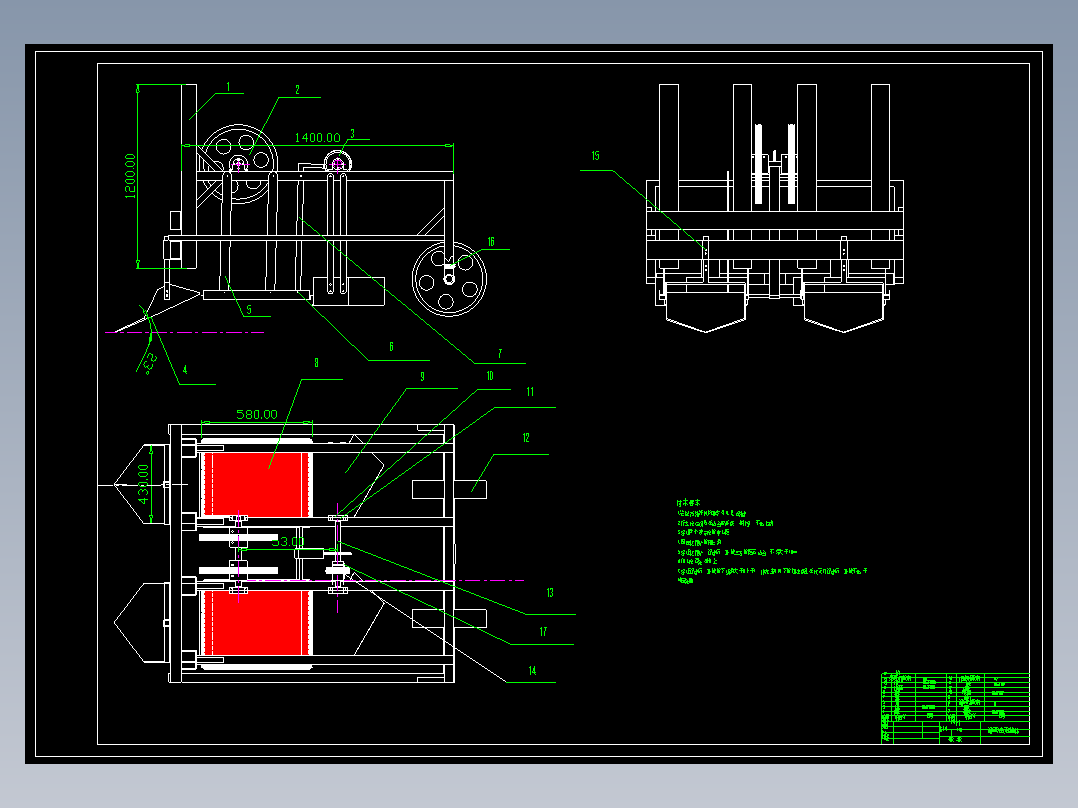The image size is (1078, 808).
Task: Click part callout number 15
Action: (x=595, y=156)
